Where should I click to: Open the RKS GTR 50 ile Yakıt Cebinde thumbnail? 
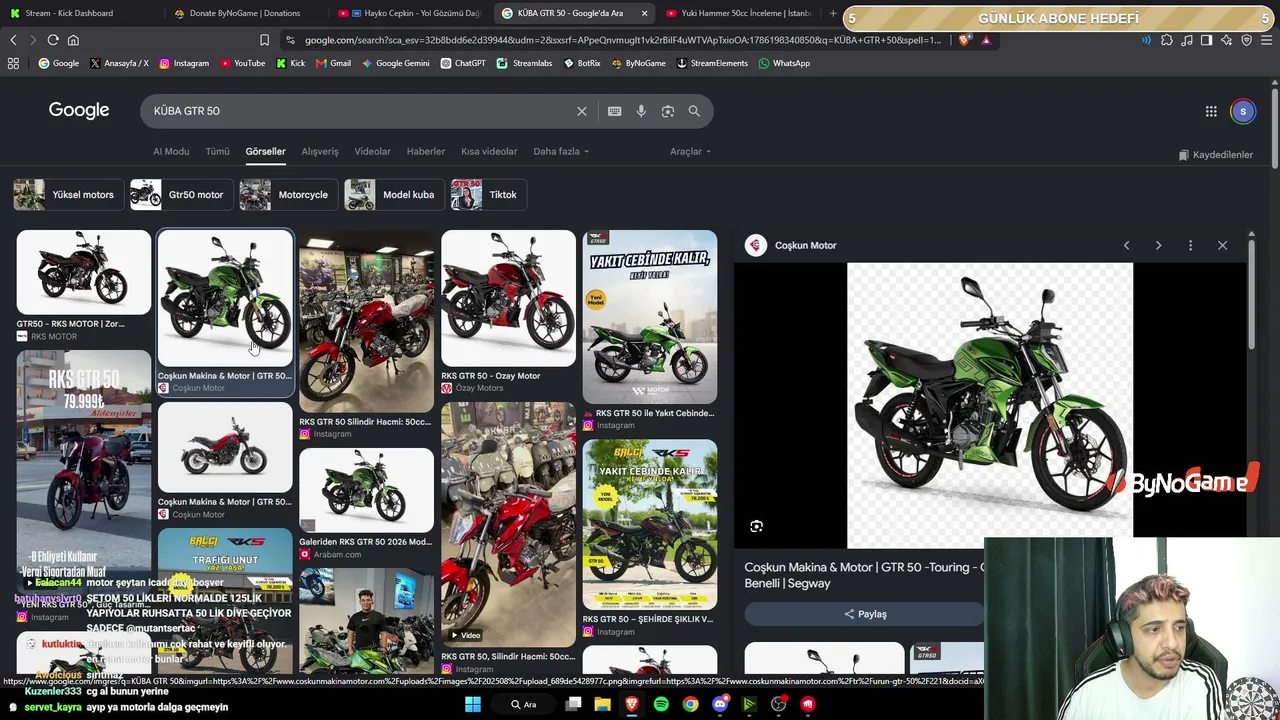pyautogui.click(x=650, y=317)
